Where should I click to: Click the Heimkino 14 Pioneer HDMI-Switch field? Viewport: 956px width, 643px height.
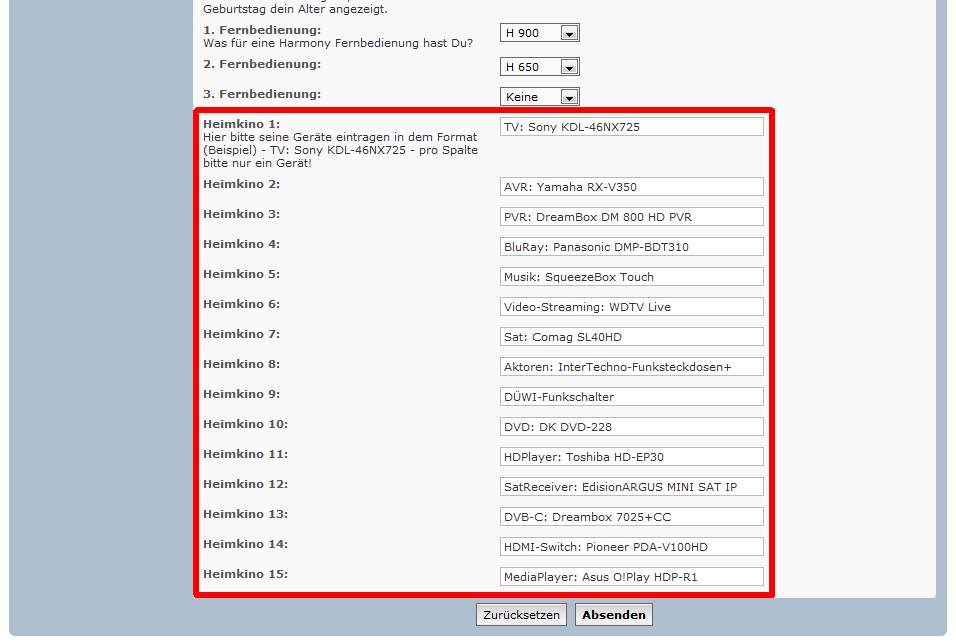click(x=632, y=547)
